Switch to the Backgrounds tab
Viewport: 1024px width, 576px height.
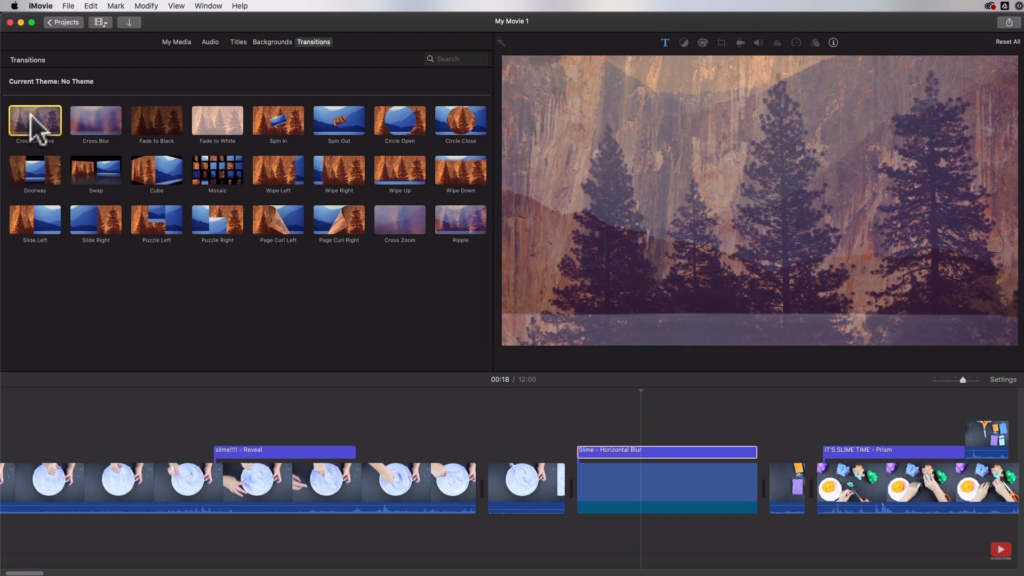coord(272,42)
